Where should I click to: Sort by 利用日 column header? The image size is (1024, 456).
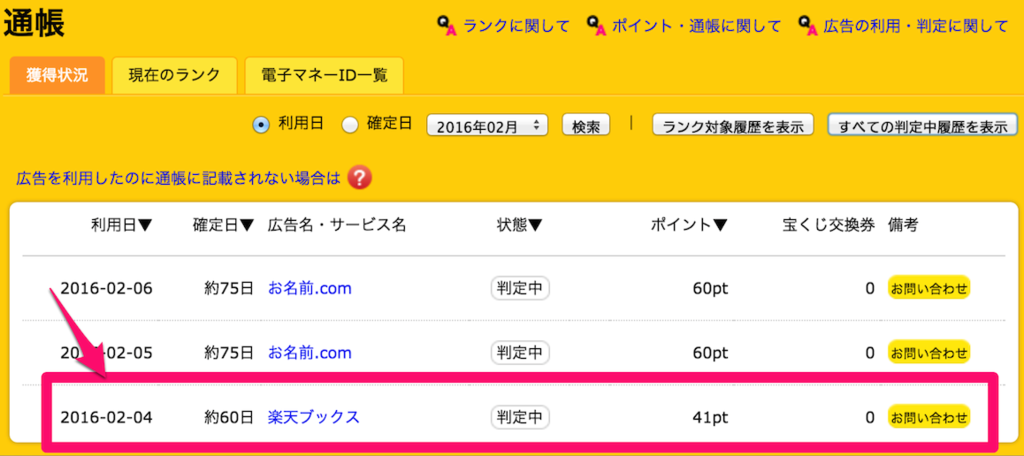122,225
